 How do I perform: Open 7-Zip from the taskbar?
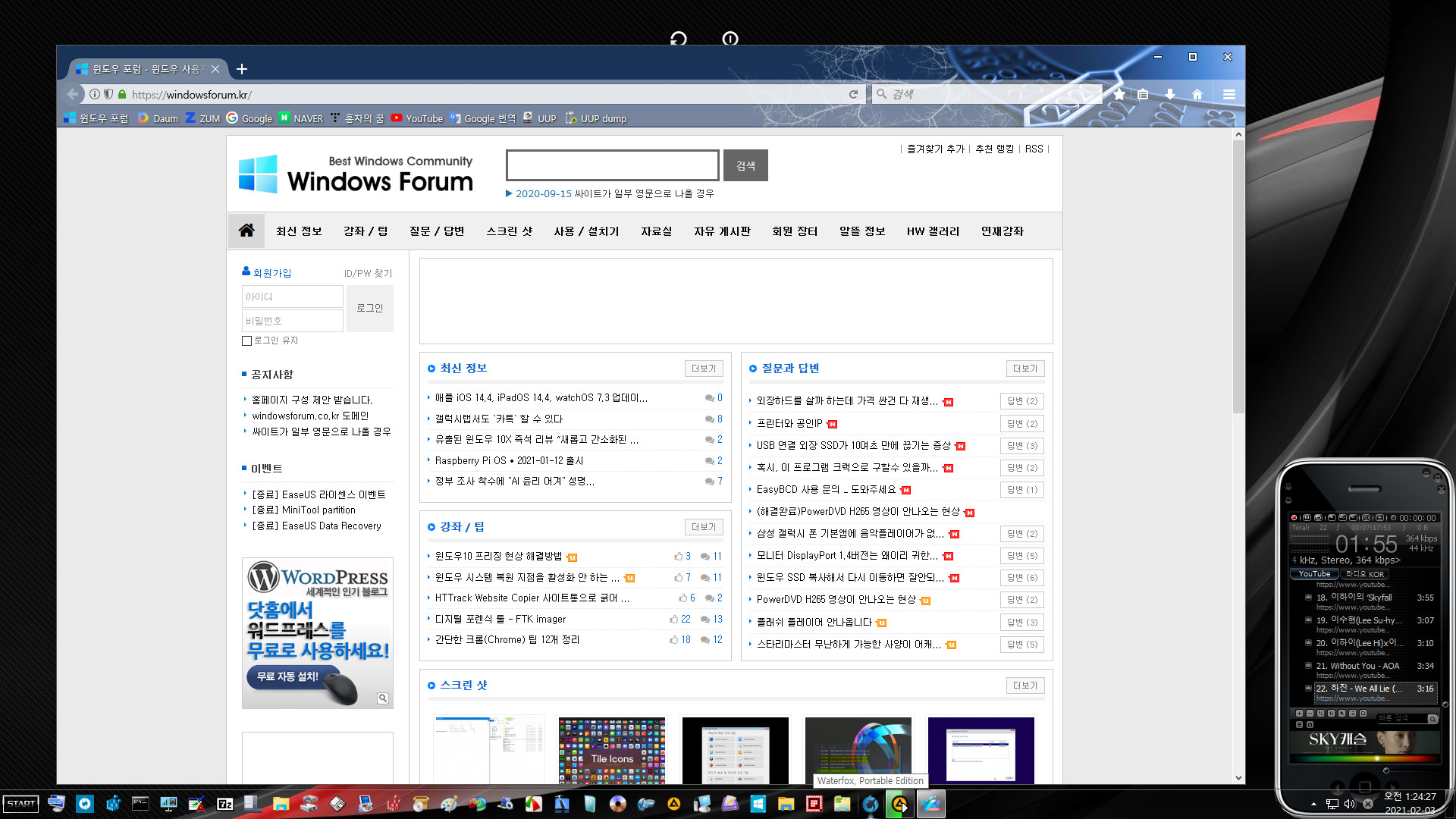[x=225, y=804]
